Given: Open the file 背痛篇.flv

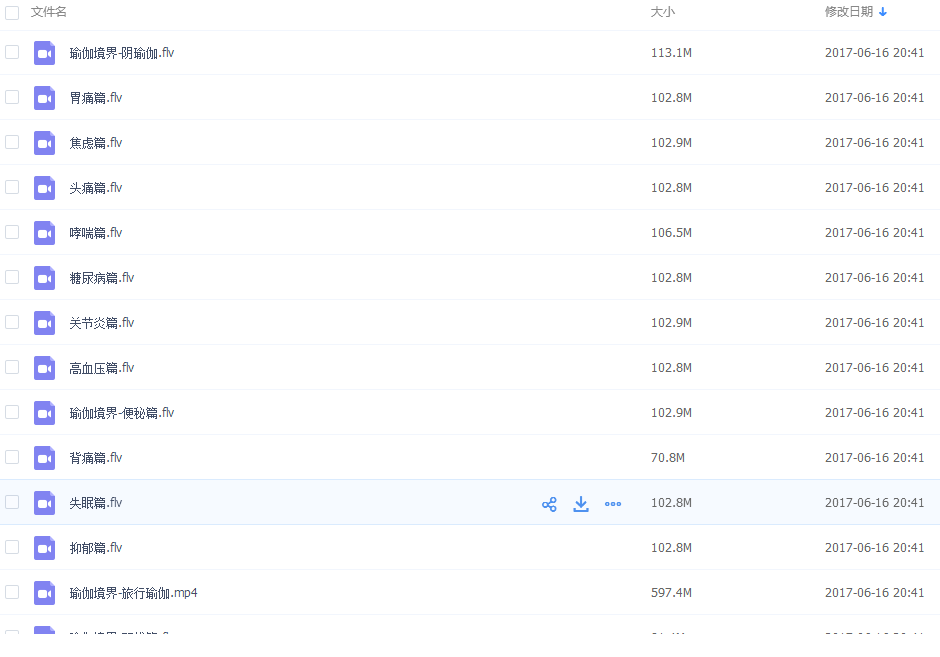Looking at the screenshot, I should (95, 458).
